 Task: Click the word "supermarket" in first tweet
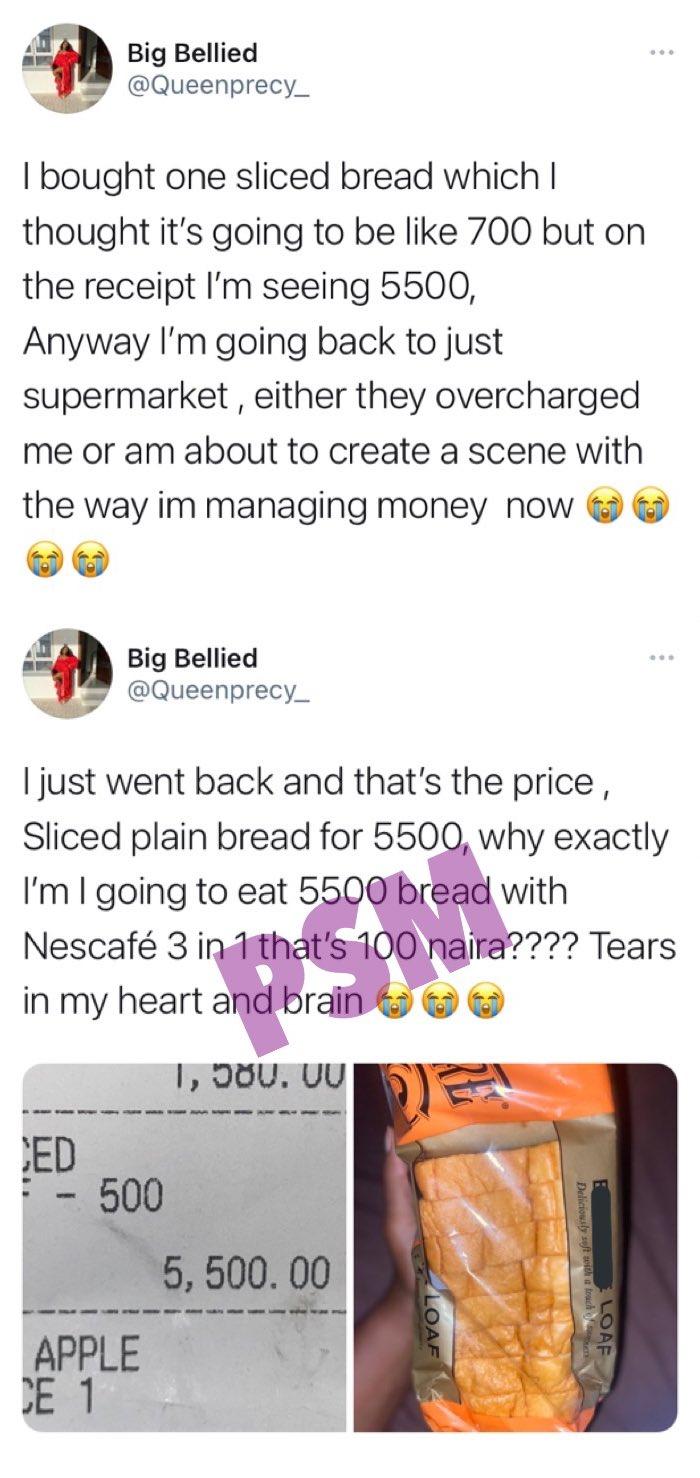tap(126, 397)
